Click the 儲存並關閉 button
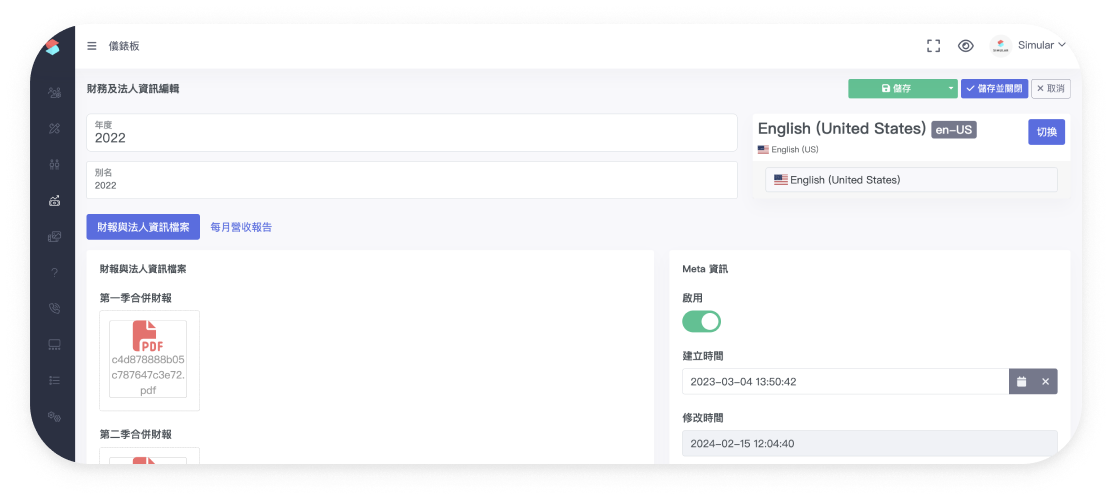 point(994,89)
